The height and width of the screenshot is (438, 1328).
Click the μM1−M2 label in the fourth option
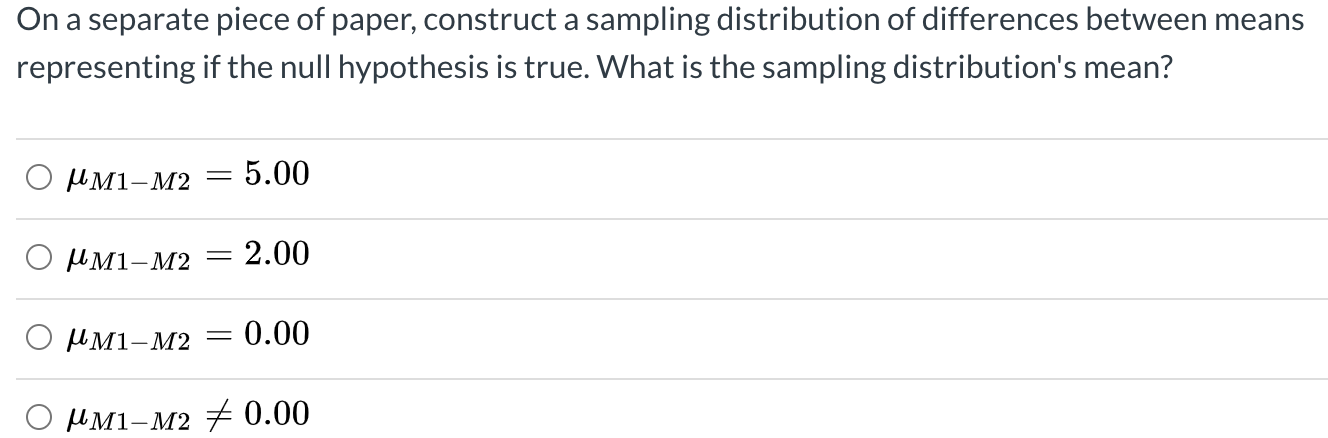coord(127,419)
